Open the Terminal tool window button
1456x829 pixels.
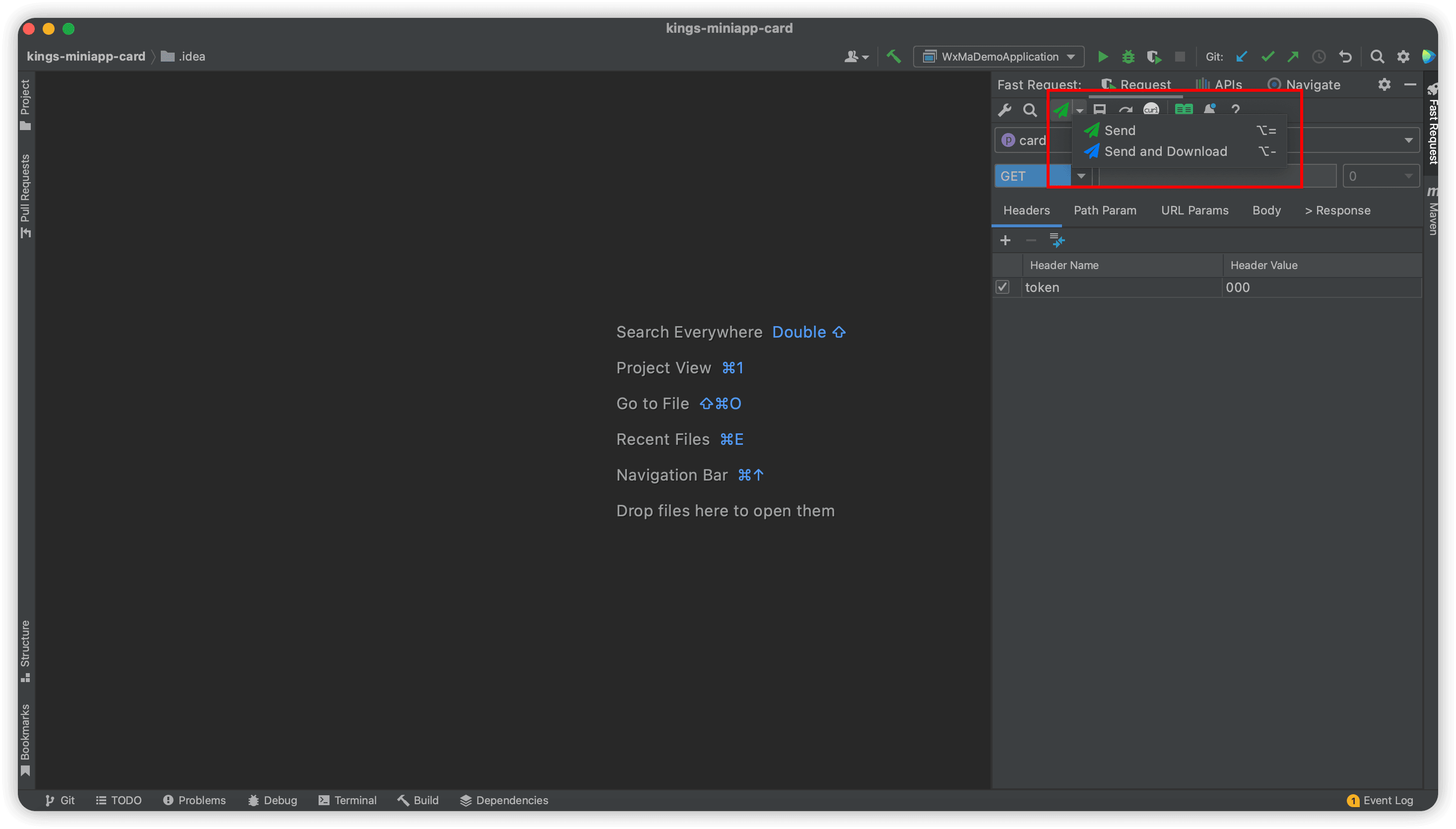(347, 800)
